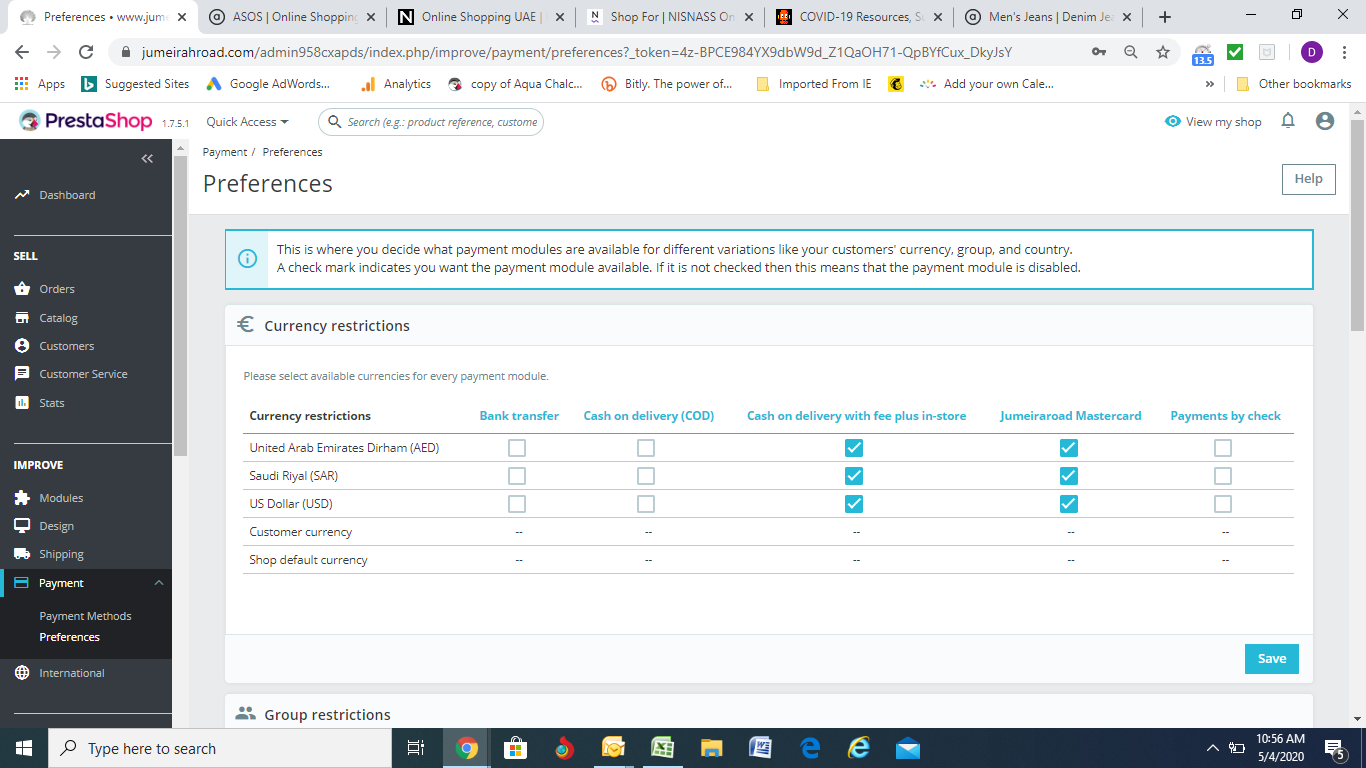
Task: Go to Dashboard in sidebar
Action: click(x=67, y=195)
